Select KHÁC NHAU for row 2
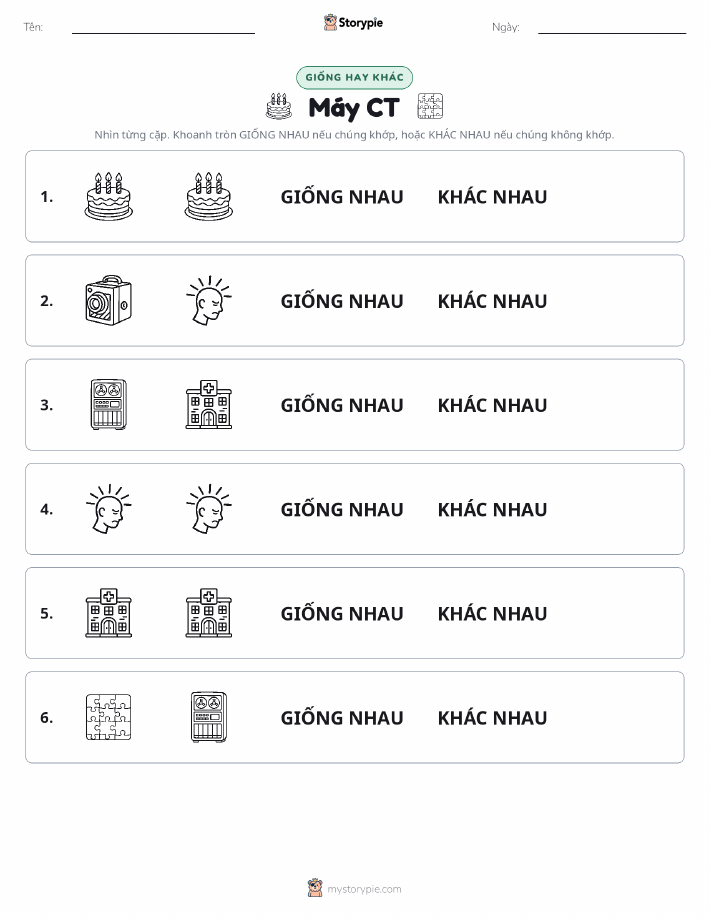The width and height of the screenshot is (709, 917). [493, 301]
